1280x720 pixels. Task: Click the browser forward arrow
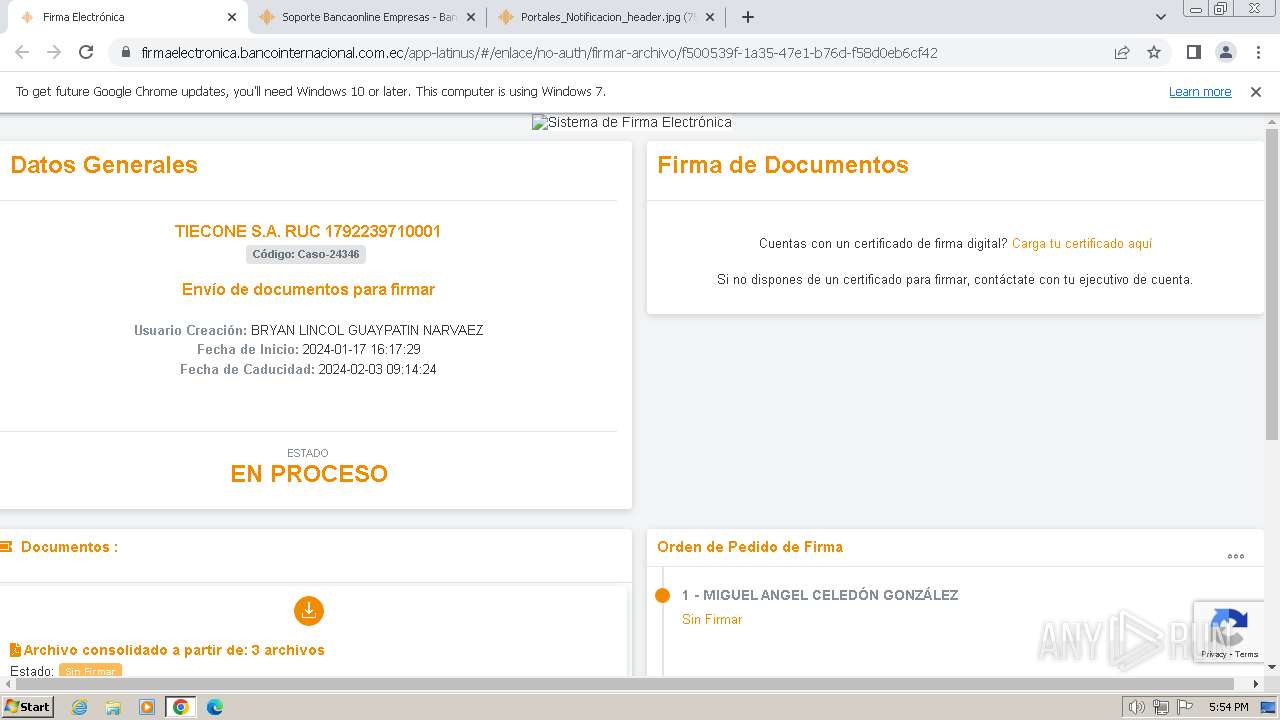[x=54, y=52]
